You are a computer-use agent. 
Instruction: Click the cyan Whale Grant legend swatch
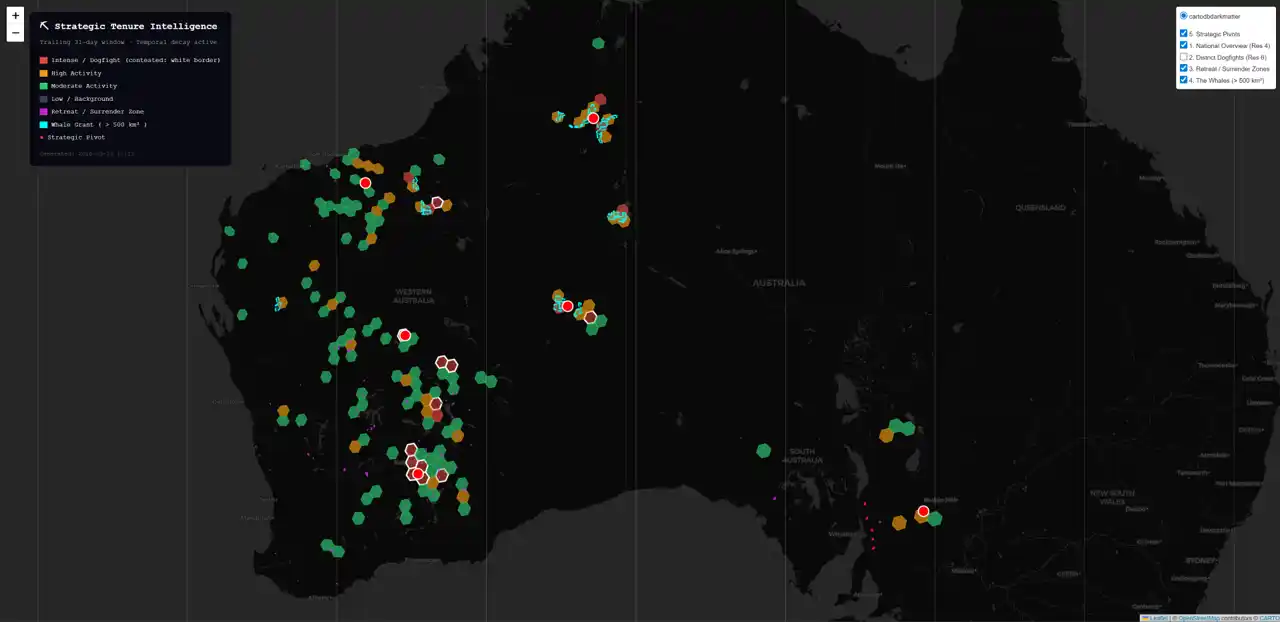click(44, 125)
